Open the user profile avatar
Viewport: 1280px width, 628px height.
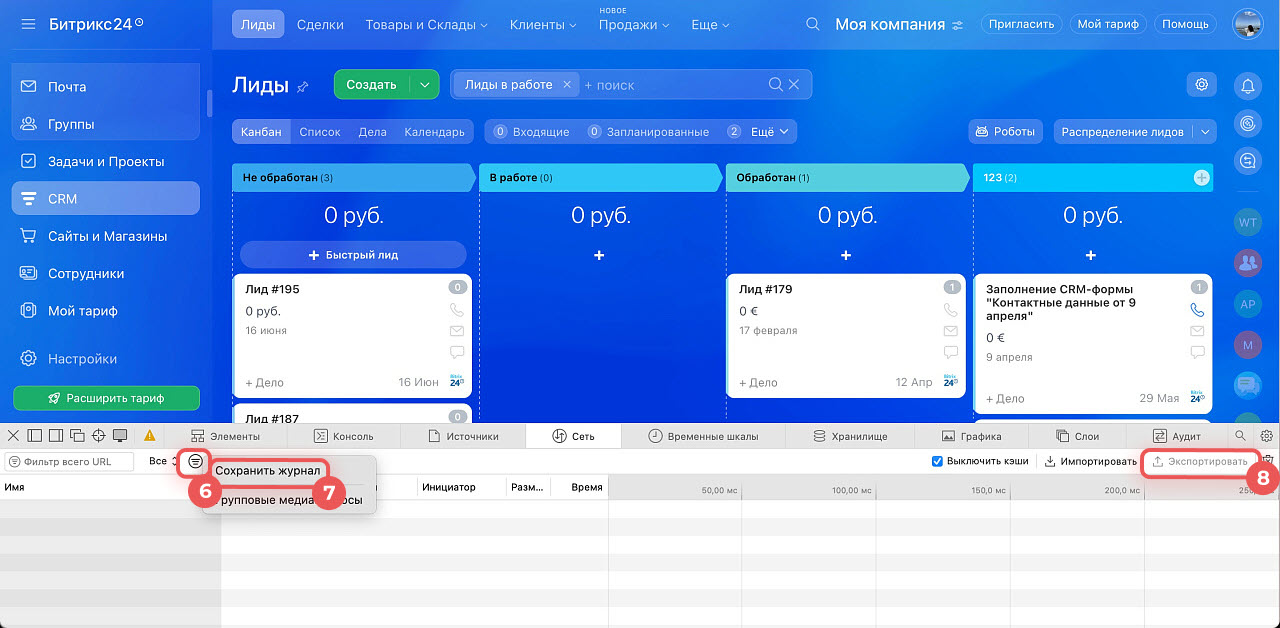tap(1248, 24)
